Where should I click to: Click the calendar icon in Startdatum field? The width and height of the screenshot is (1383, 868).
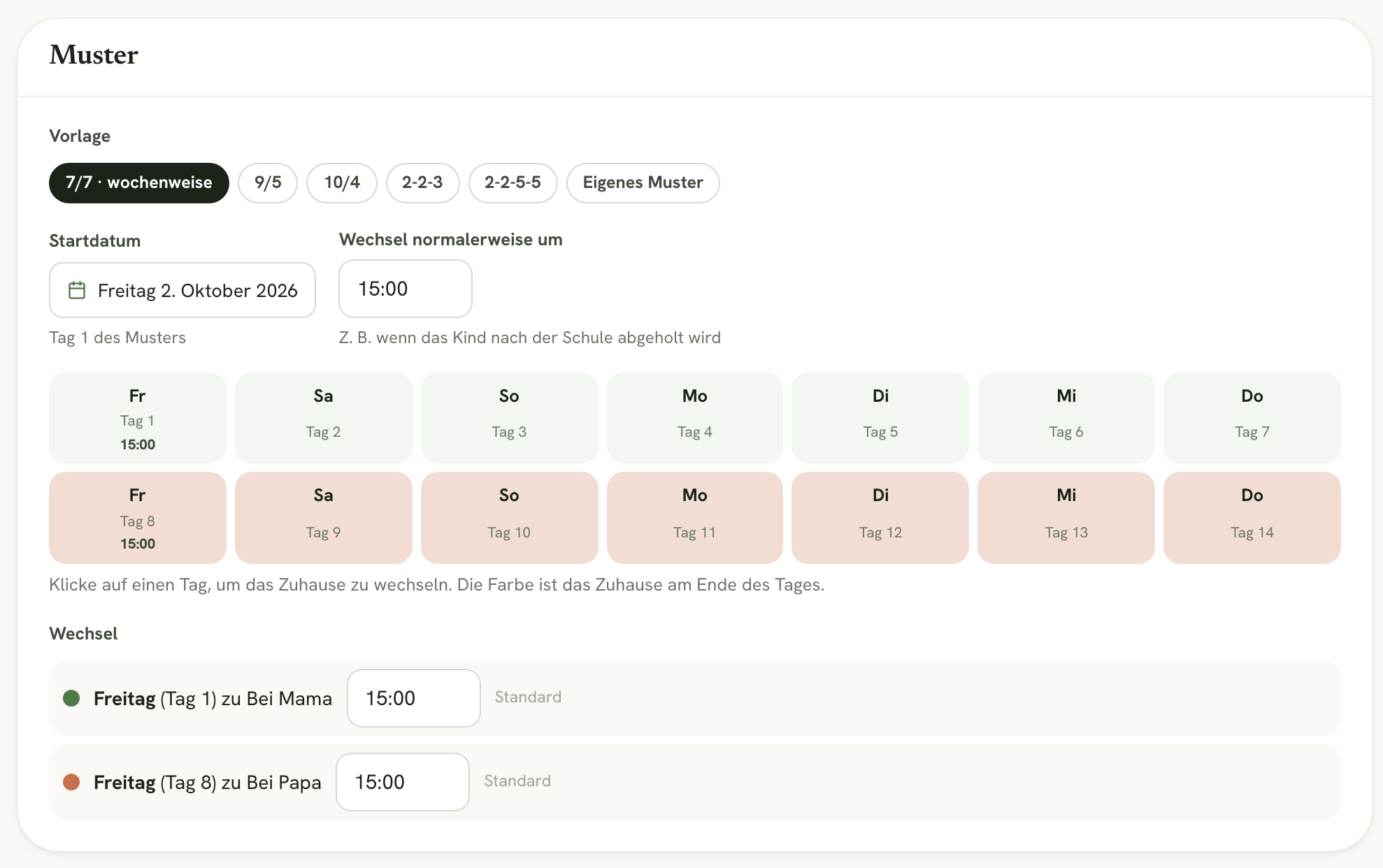[77, 290]
